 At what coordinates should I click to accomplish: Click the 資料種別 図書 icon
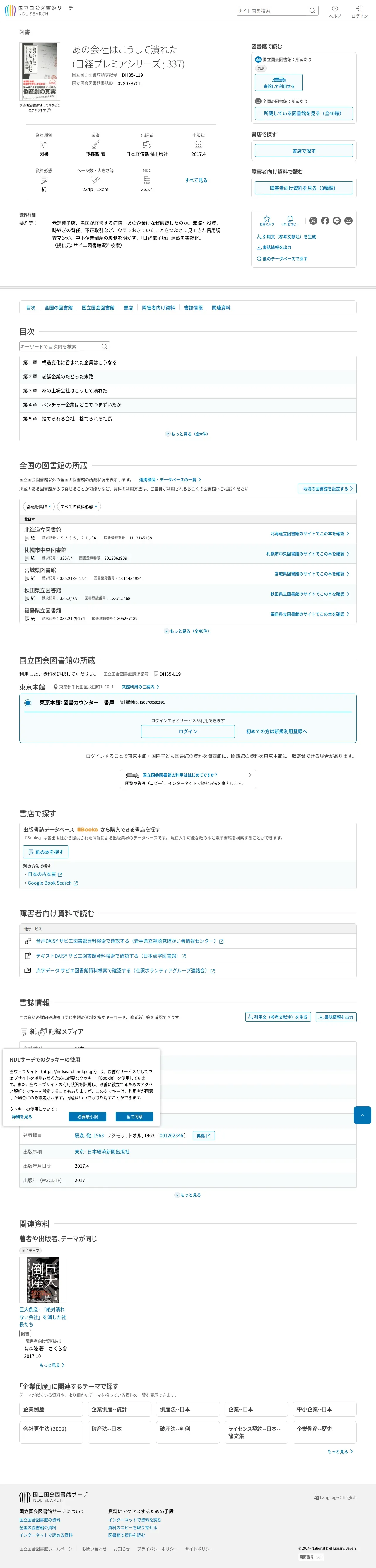[44, 144]
